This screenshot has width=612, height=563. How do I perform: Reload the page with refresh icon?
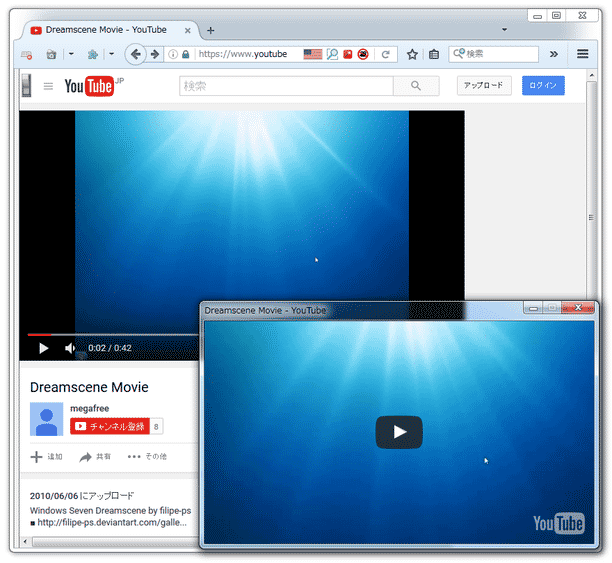pos(386,54)
